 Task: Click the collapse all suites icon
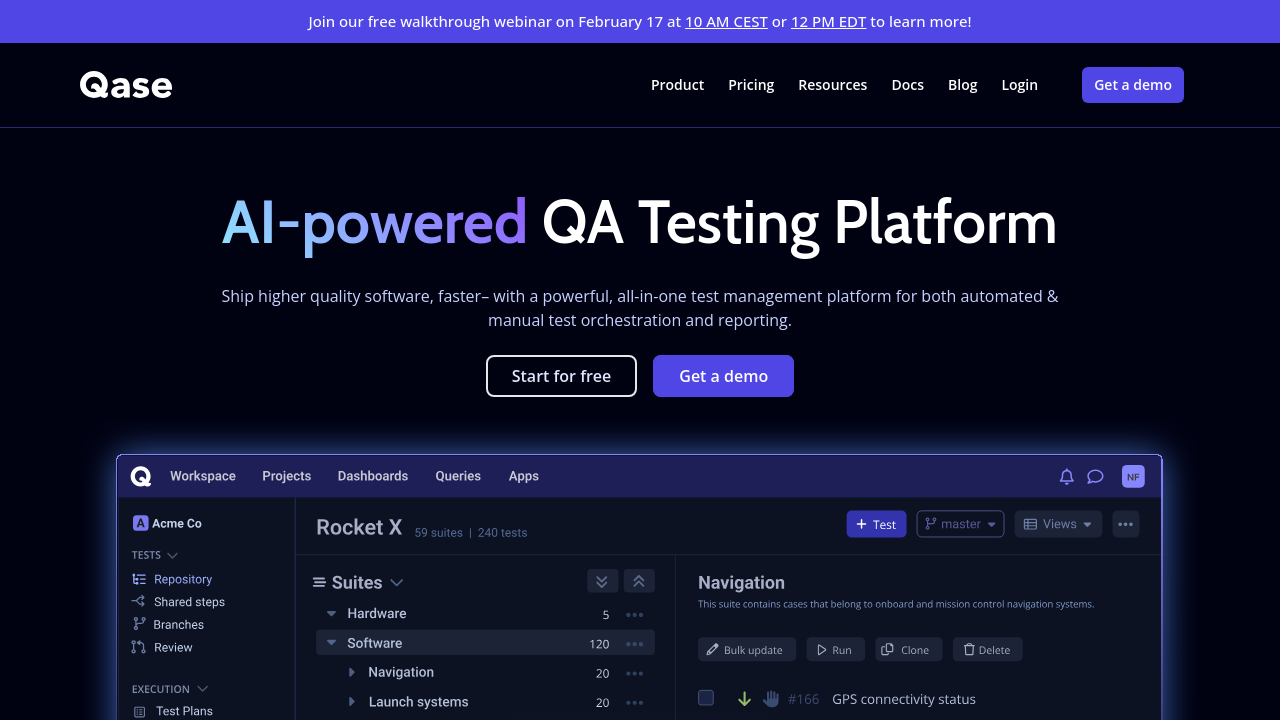(639, 581)
